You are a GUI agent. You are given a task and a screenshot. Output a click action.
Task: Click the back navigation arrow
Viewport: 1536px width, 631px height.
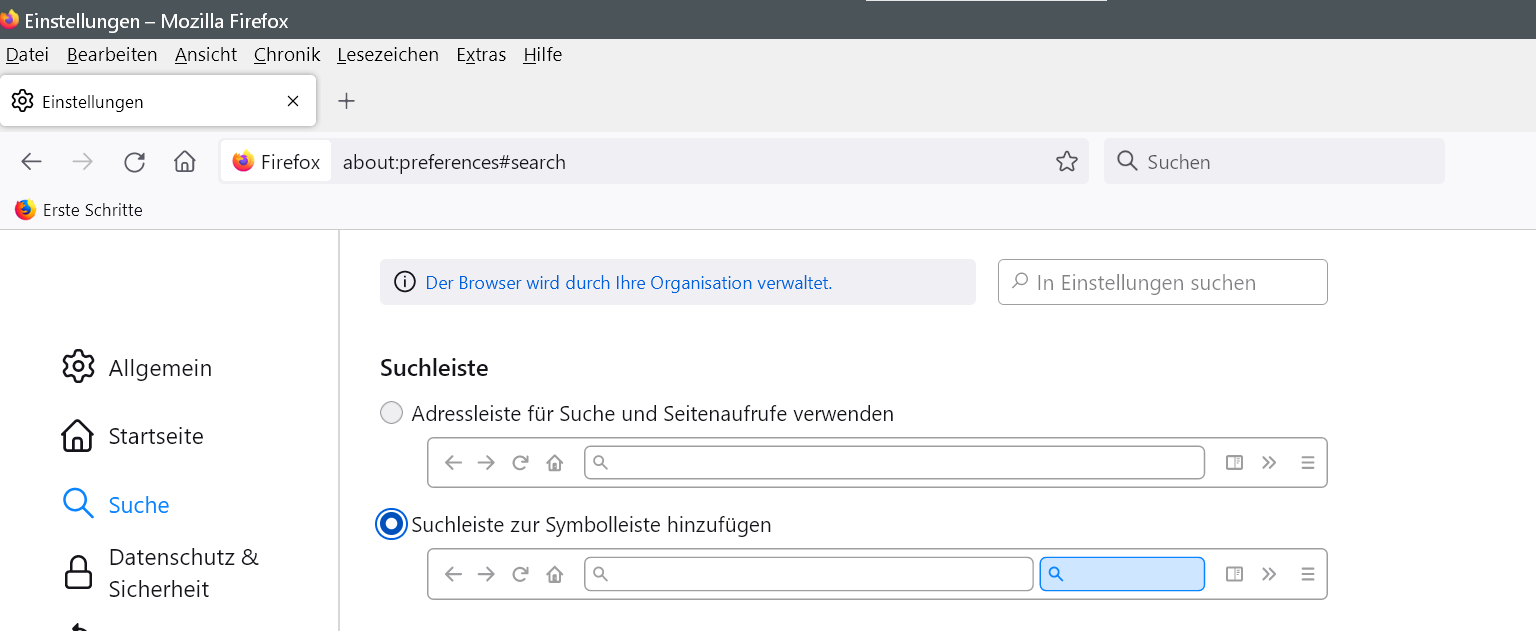pos(31,162)
